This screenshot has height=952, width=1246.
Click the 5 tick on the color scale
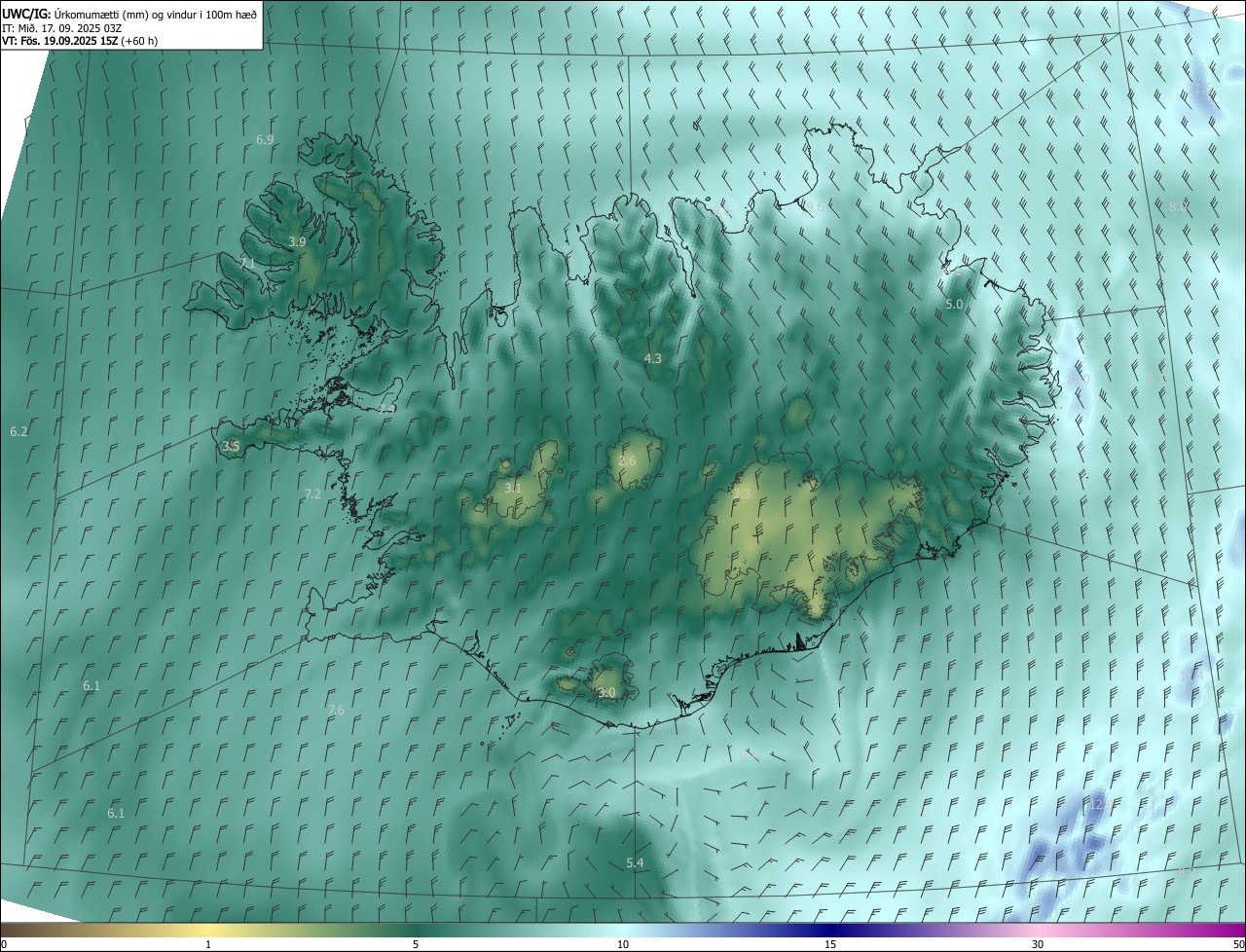click(x=416, y=945)
